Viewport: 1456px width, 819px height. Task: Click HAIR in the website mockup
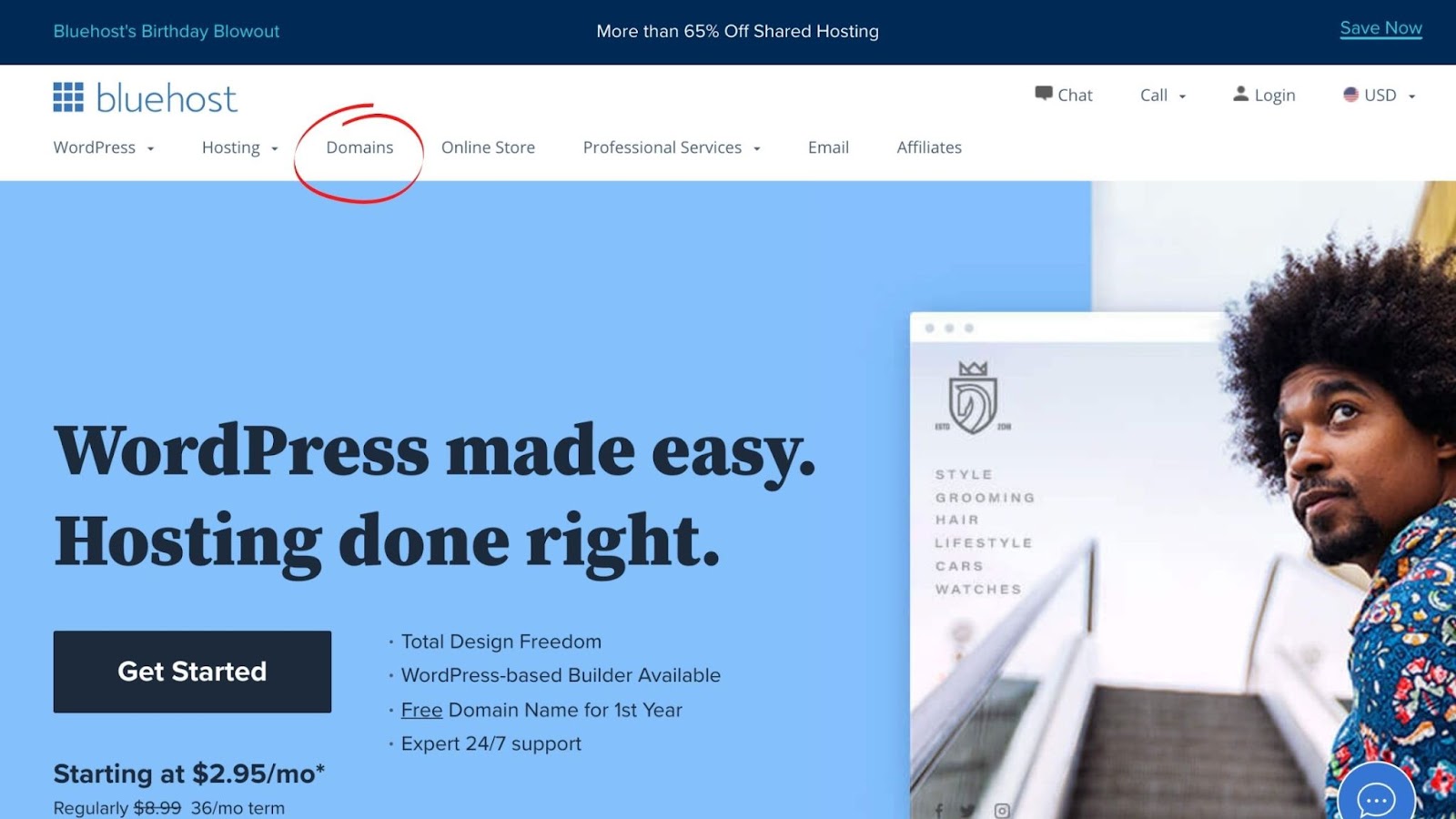pos(956,520)
